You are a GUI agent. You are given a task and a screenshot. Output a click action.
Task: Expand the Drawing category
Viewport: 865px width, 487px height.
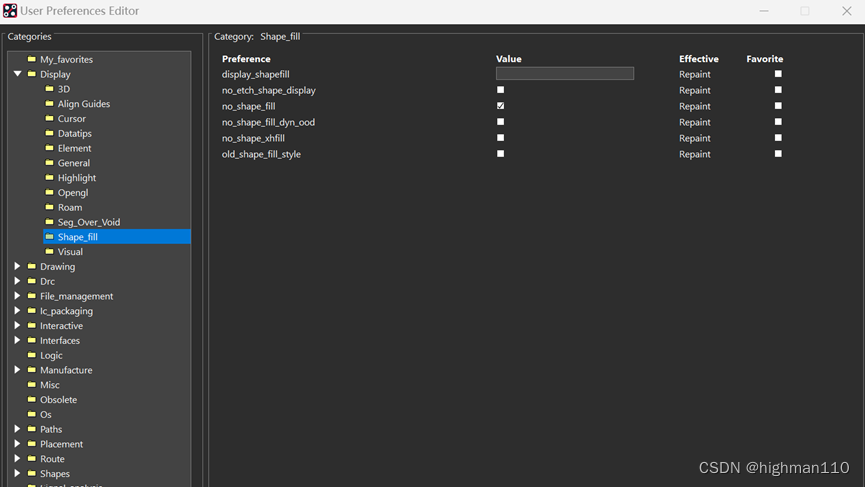pos(17,267)
